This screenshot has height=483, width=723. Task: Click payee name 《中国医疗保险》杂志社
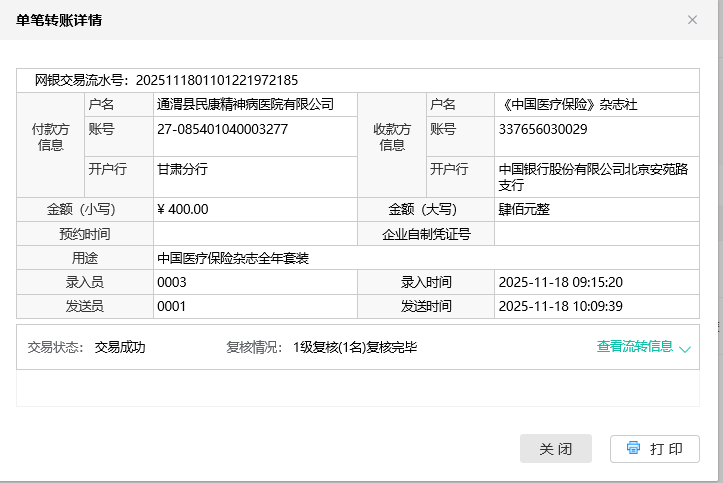point(567,104)
